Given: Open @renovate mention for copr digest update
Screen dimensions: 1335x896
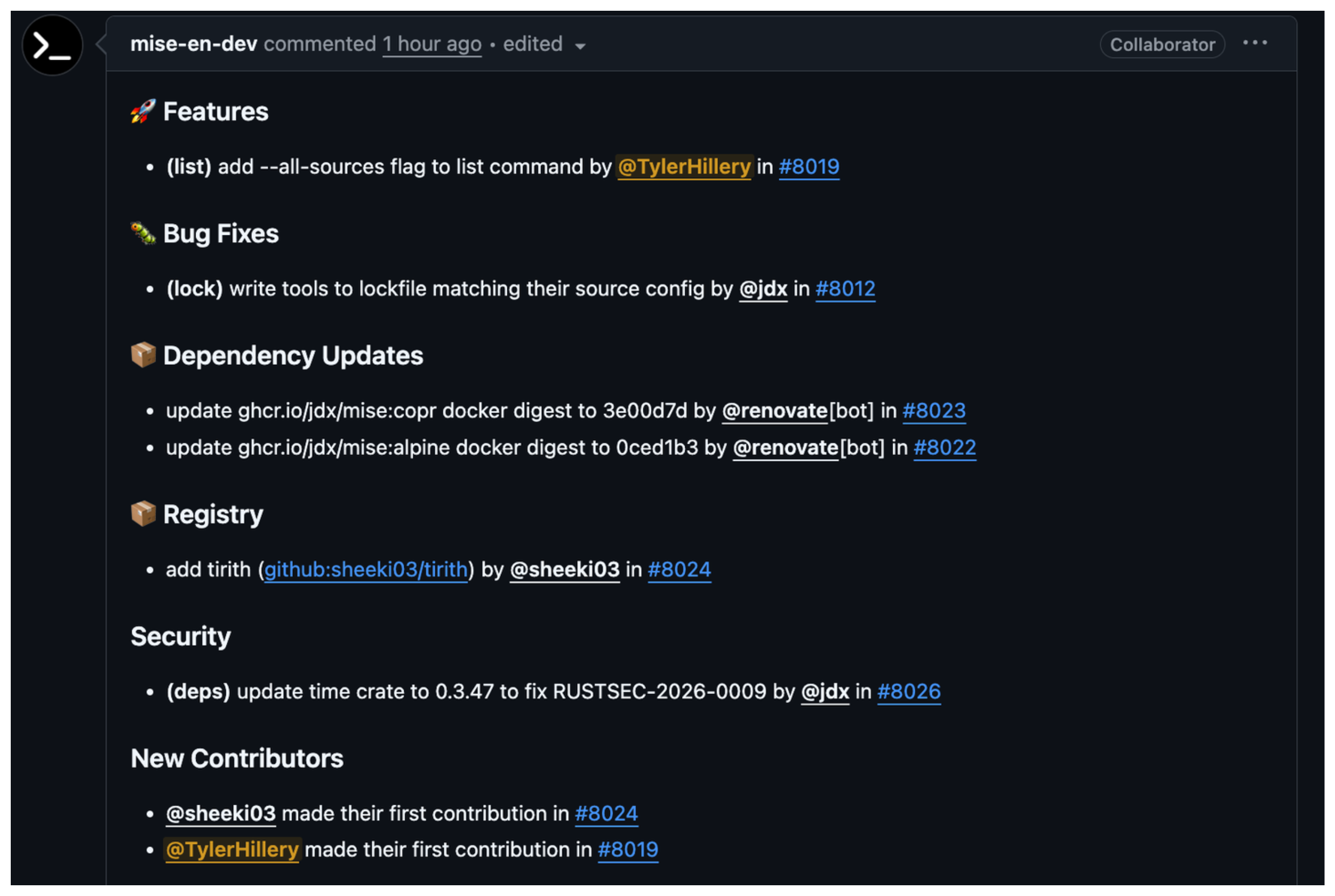Looking at the screenshot, I should tap(774, 411).
